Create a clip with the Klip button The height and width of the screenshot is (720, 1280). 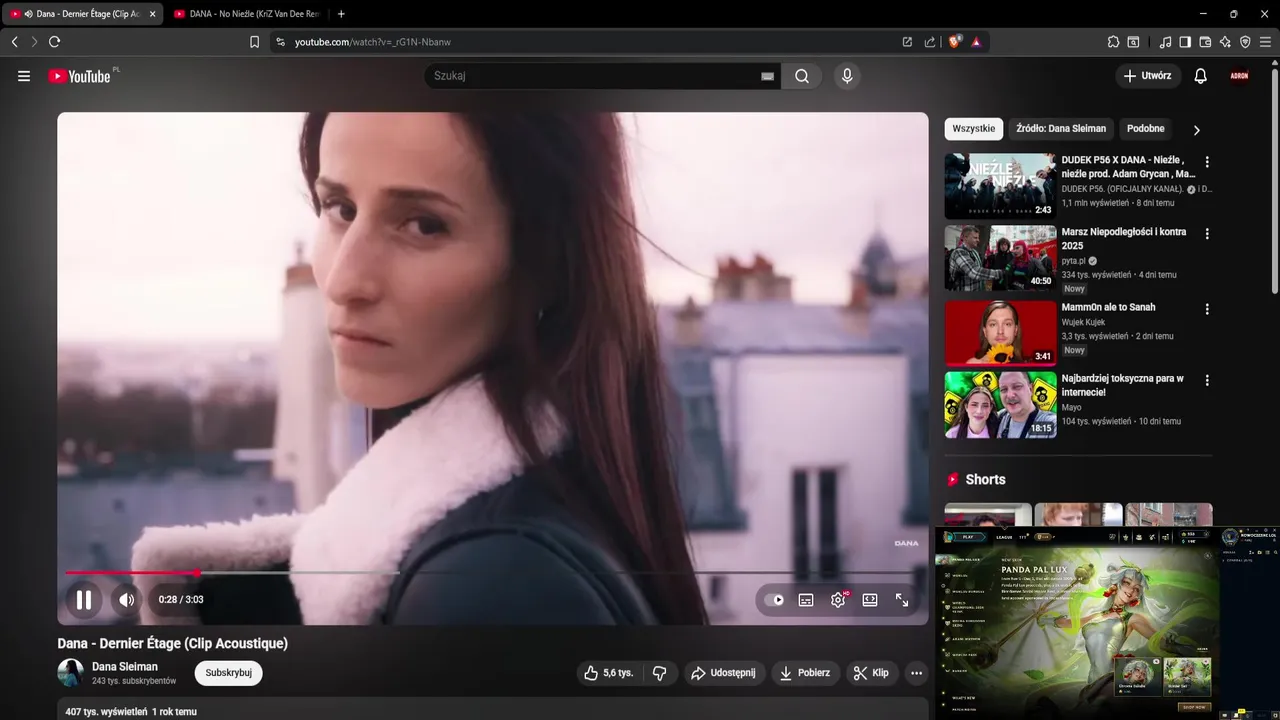(x=871, y=673)
